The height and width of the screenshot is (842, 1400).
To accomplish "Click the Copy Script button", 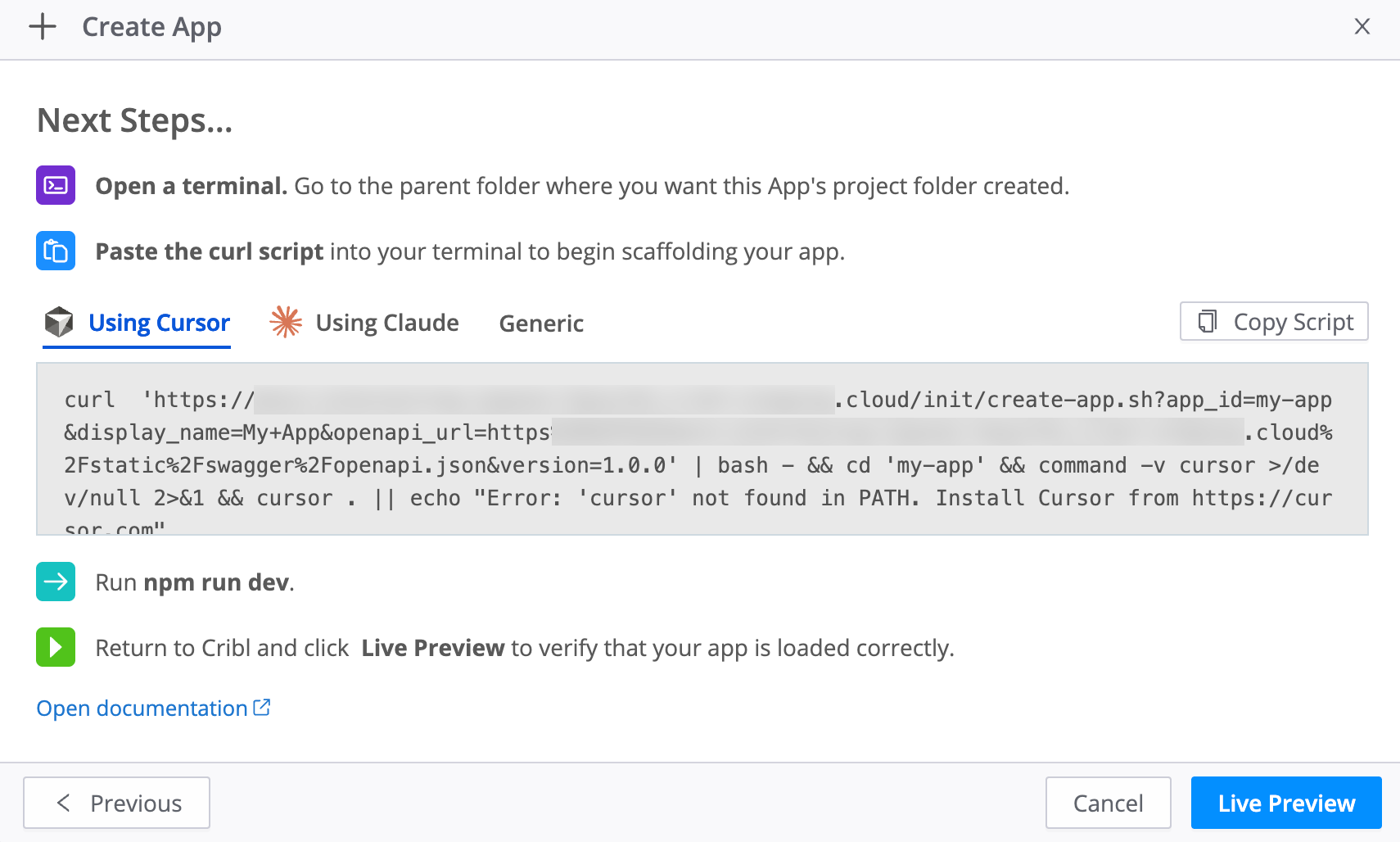I will (x=1274, y=321).
